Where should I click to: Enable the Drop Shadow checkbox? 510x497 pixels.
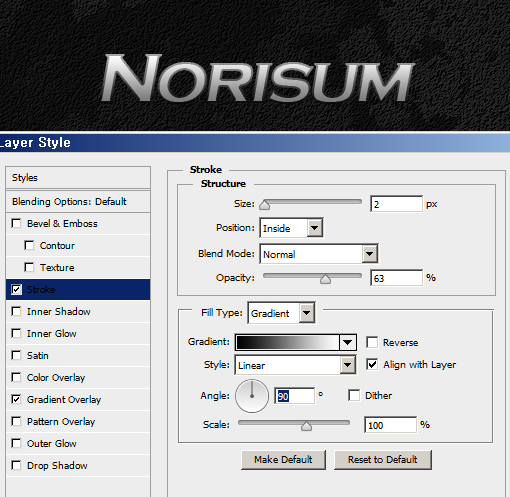(16, 465)
